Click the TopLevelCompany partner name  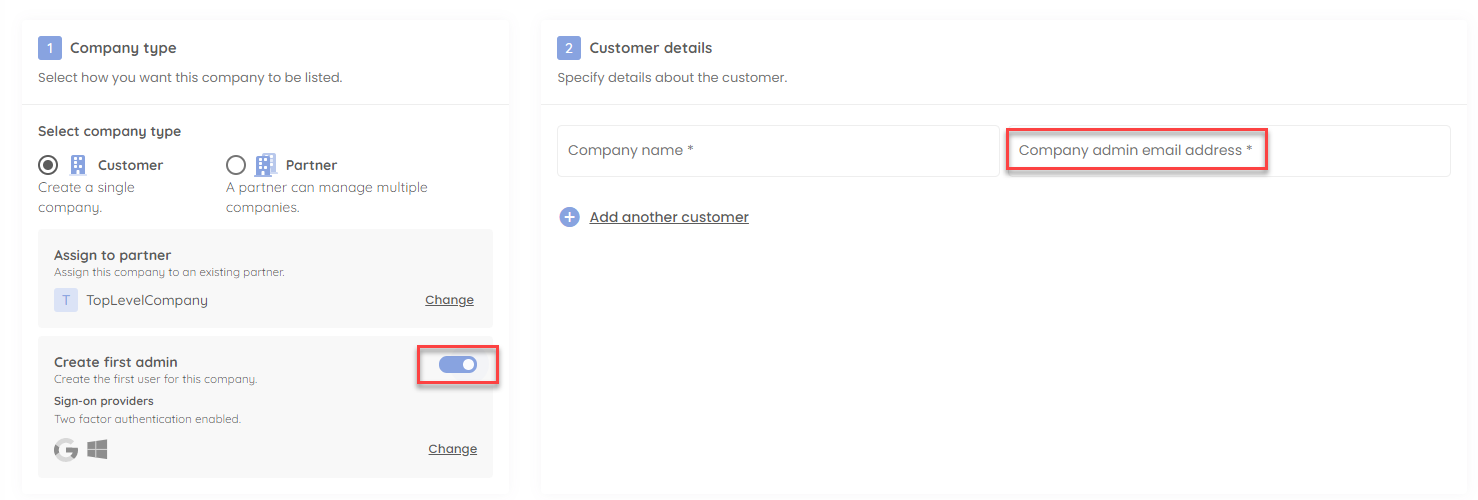(x=147, y=300)
